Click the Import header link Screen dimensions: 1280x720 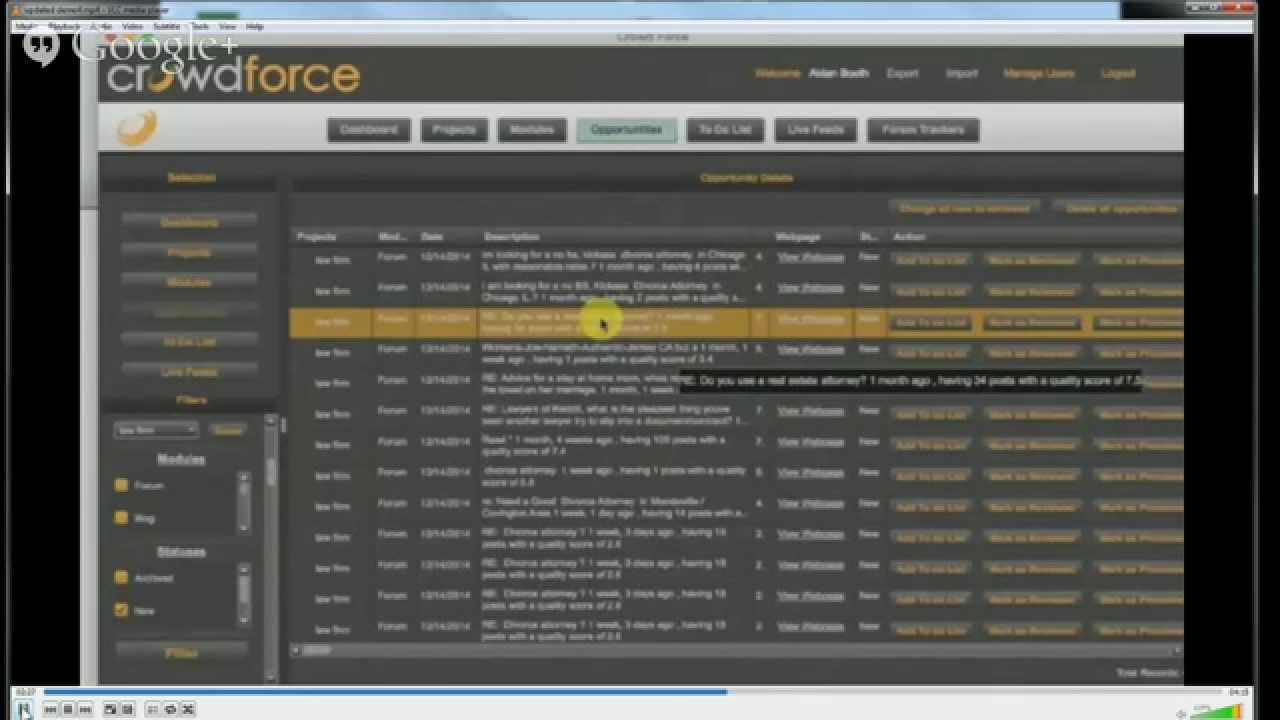click(961, 73)
